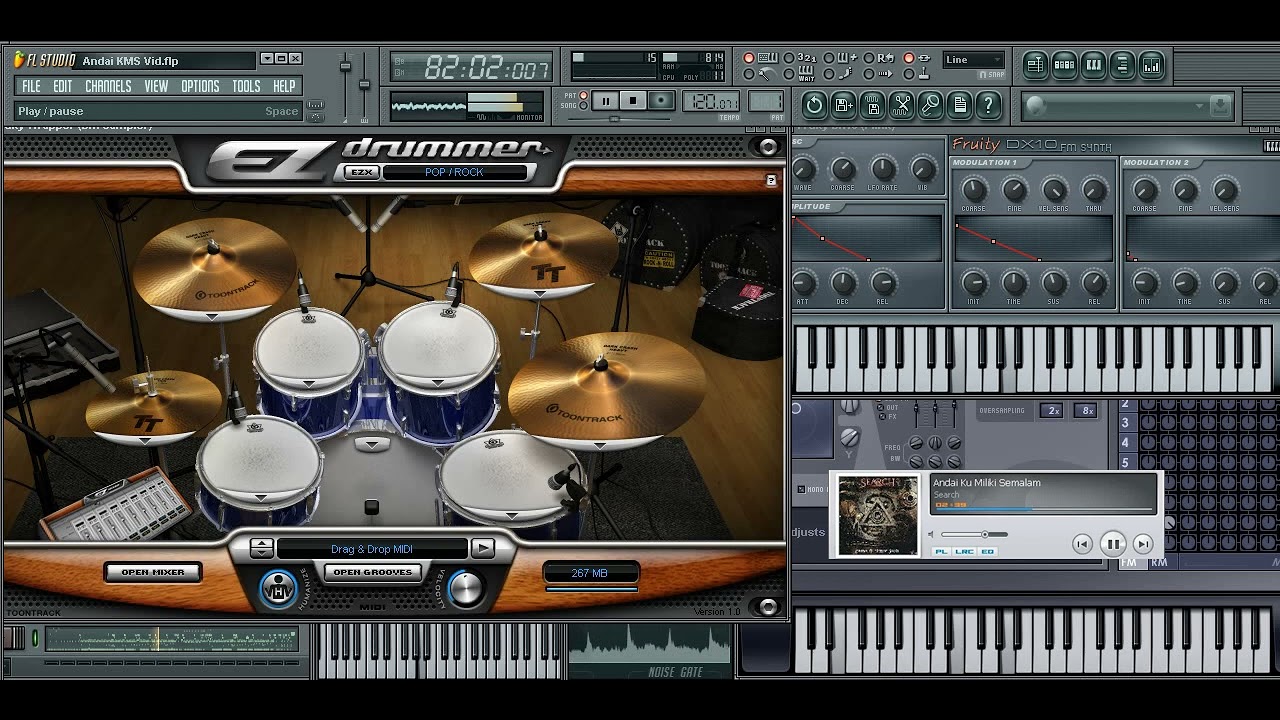Open the FILE menu
The width and height of the screenshot is (1280, 720).
tap(32, 86)
